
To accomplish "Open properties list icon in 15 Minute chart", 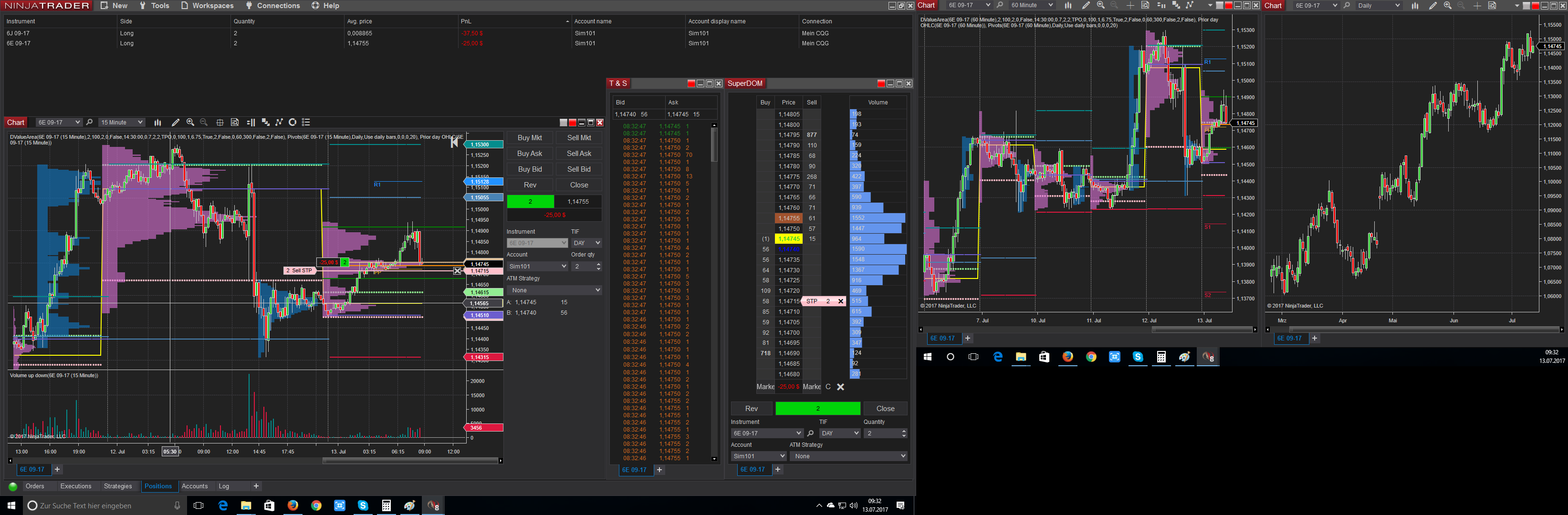I will [x=306, y=122].
